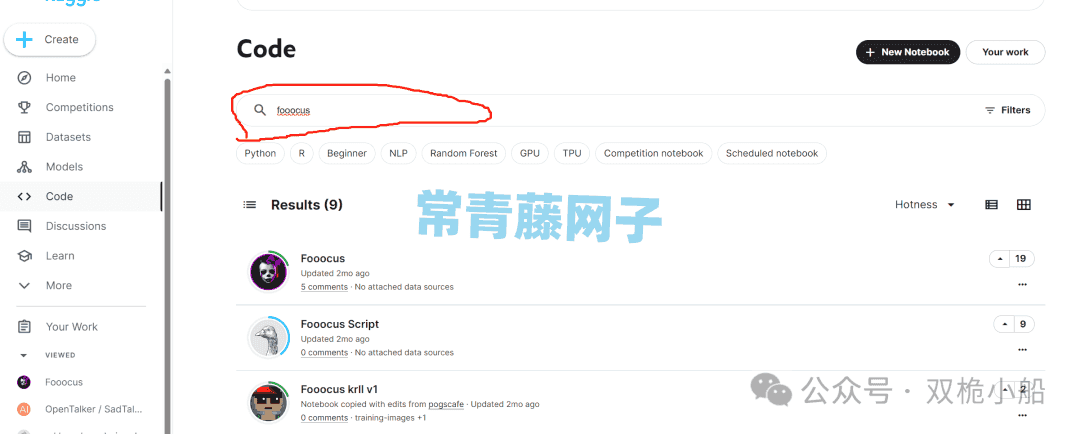The height and width of the screenshot is (434, 1080).
Task: Upvote the Fooocus notebook
Action: click(x=1000, y=259)
